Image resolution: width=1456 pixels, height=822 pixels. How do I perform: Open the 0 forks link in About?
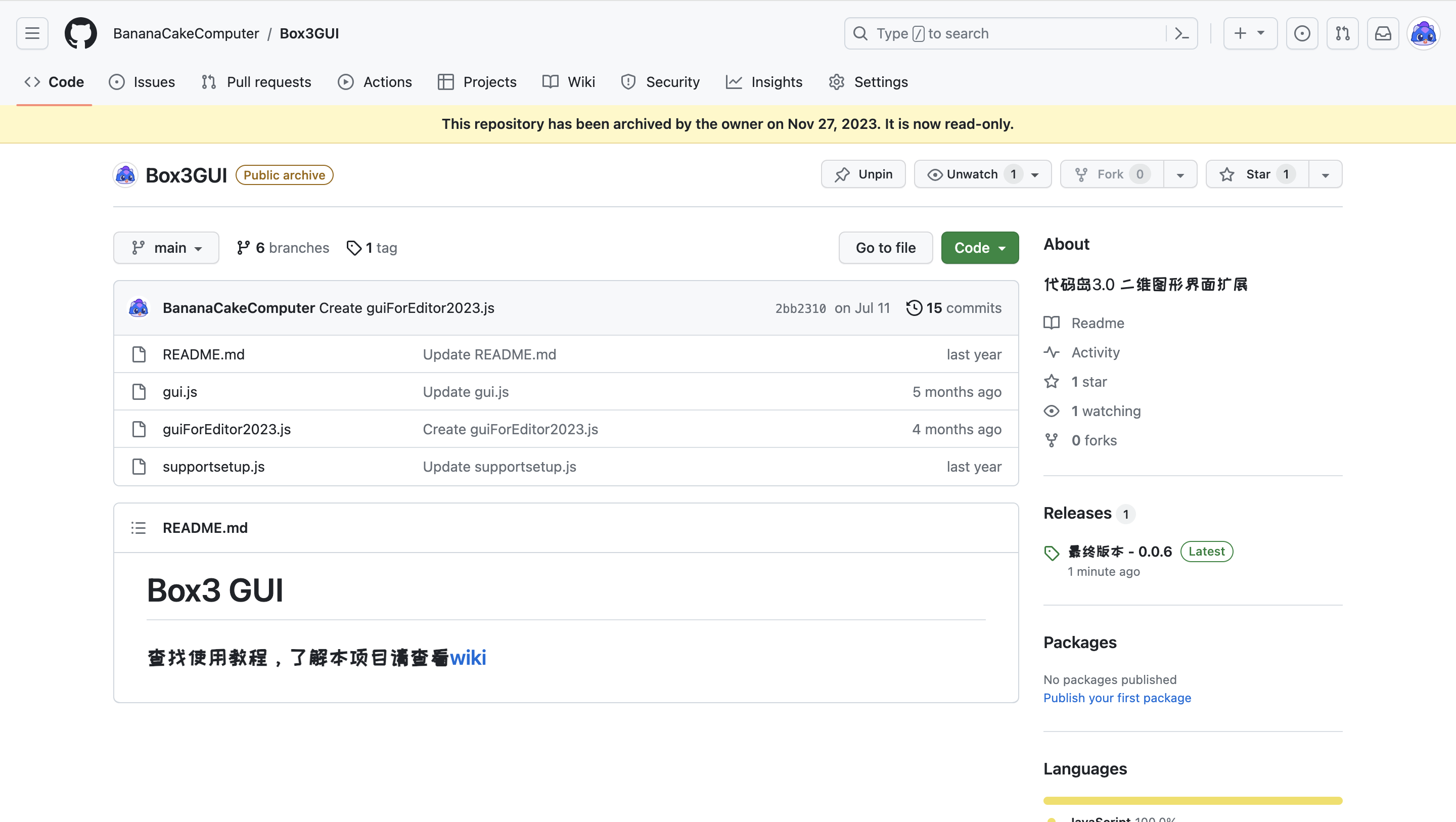pos(1081,440)
